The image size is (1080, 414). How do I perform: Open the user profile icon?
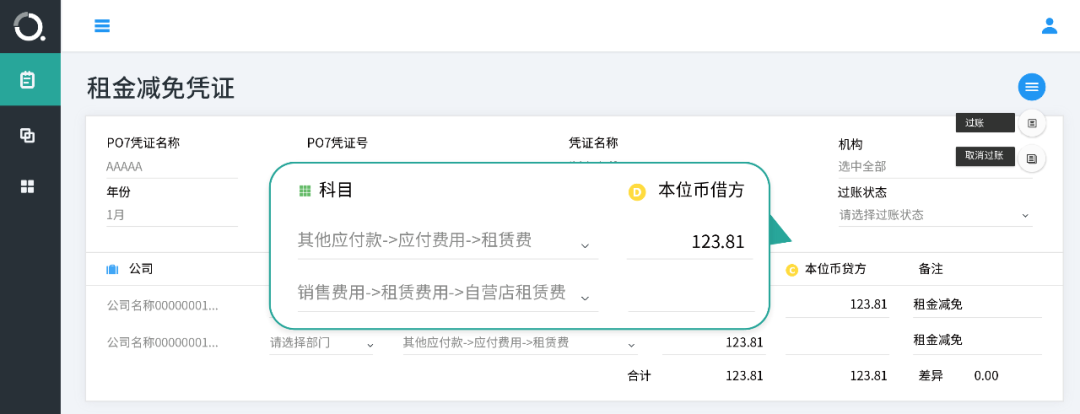pyautogui.click(x=1049, y=26)
